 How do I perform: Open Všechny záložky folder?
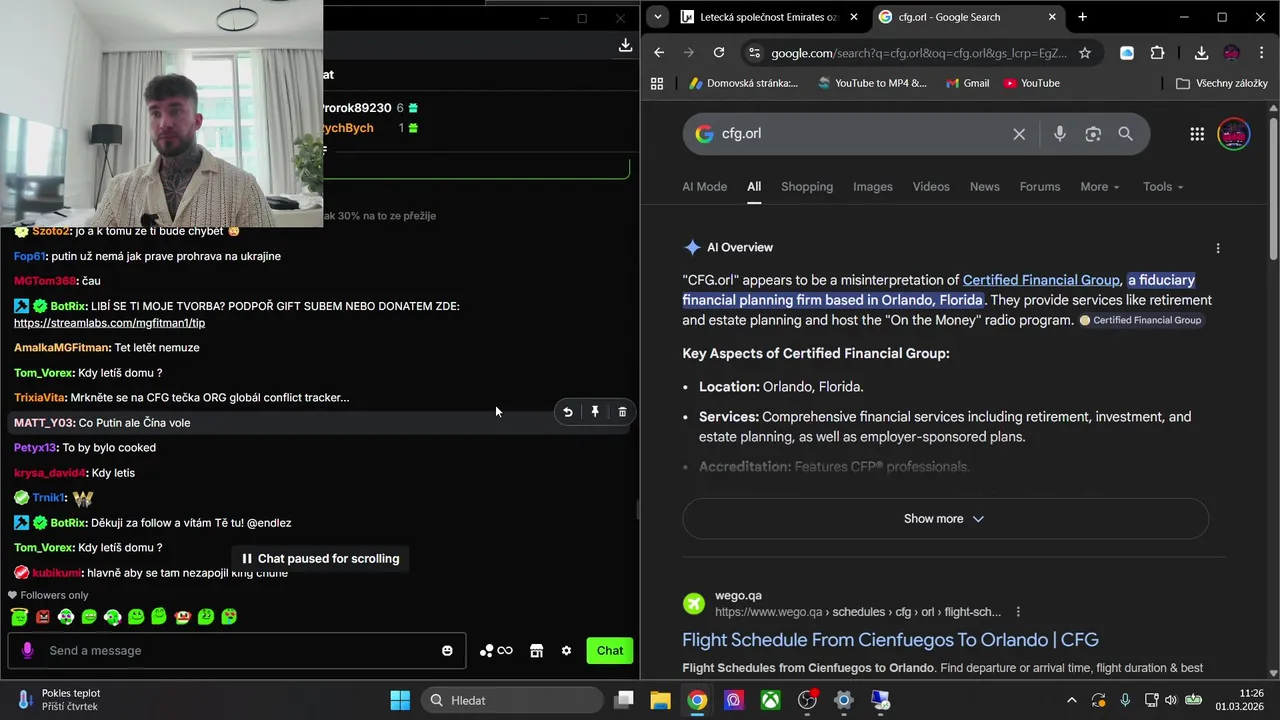tap(1222, 83)
